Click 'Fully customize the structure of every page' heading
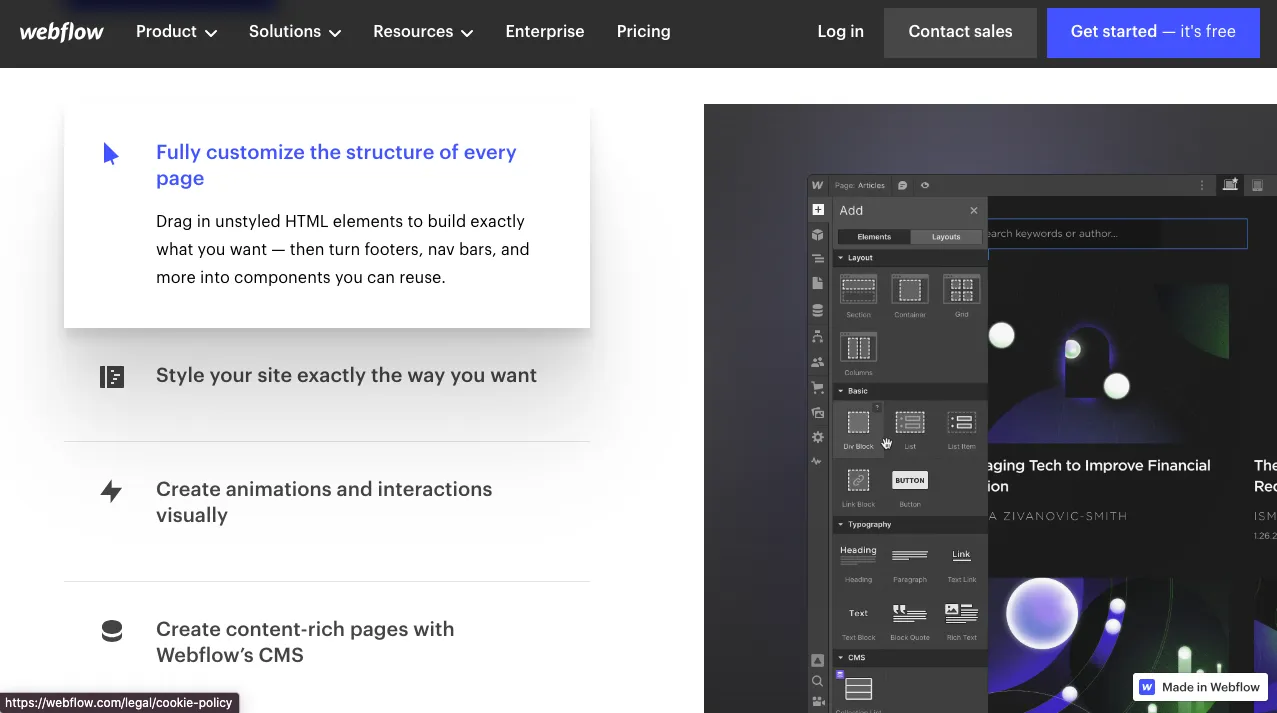 (336, 165)
